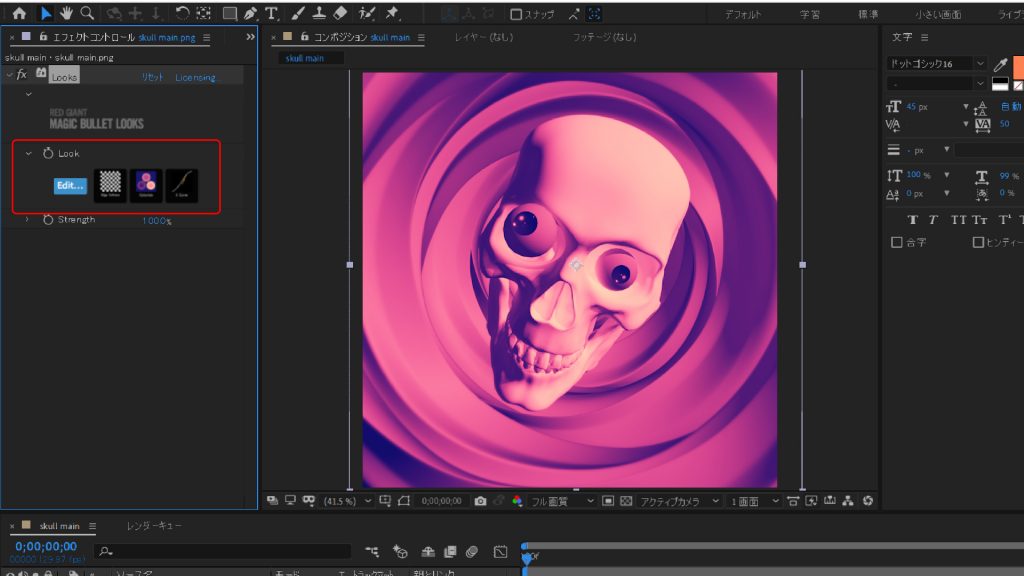Select the Type tool

pos(272,14)
